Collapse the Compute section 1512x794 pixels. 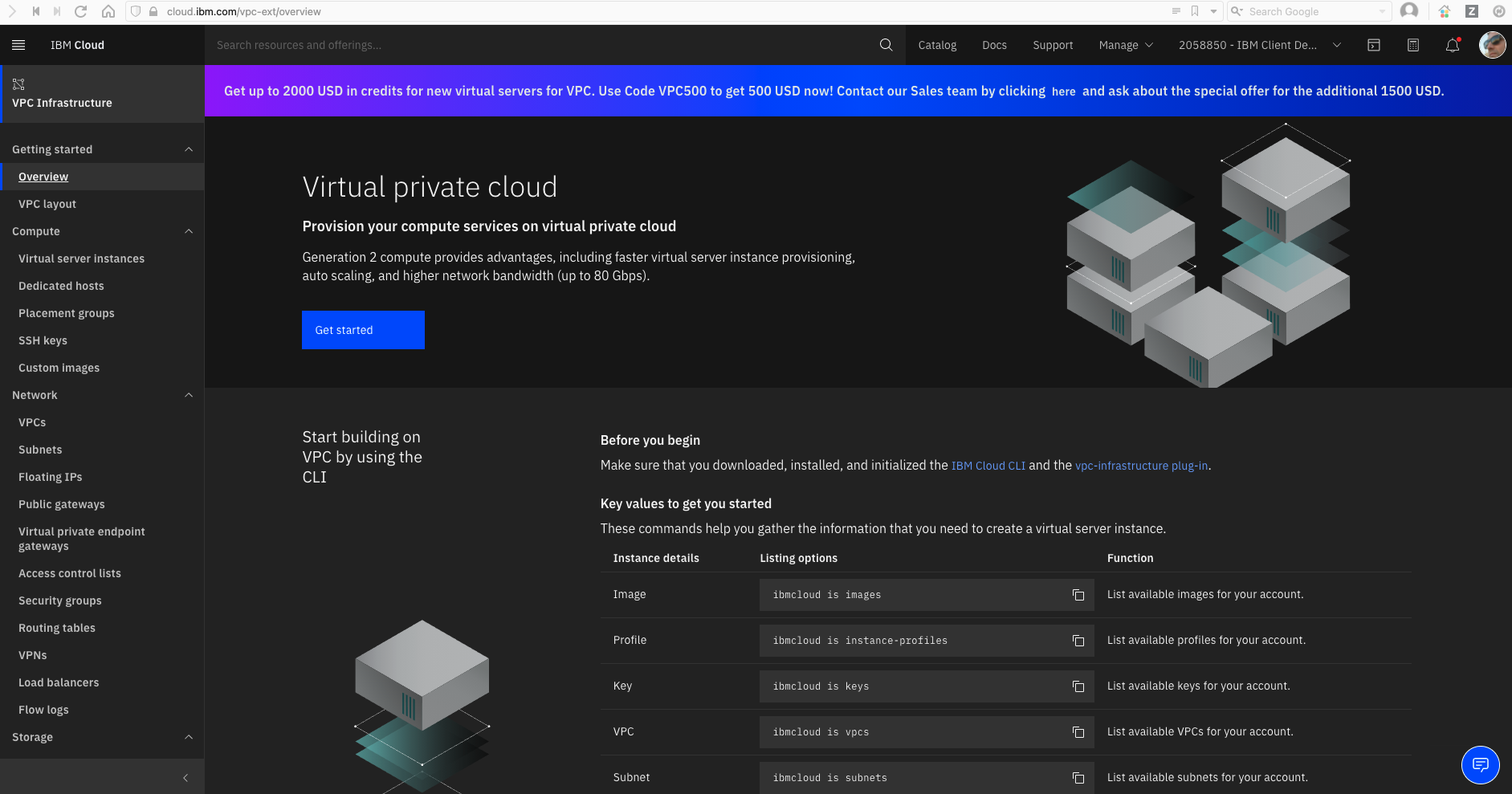tap(189, 231)
